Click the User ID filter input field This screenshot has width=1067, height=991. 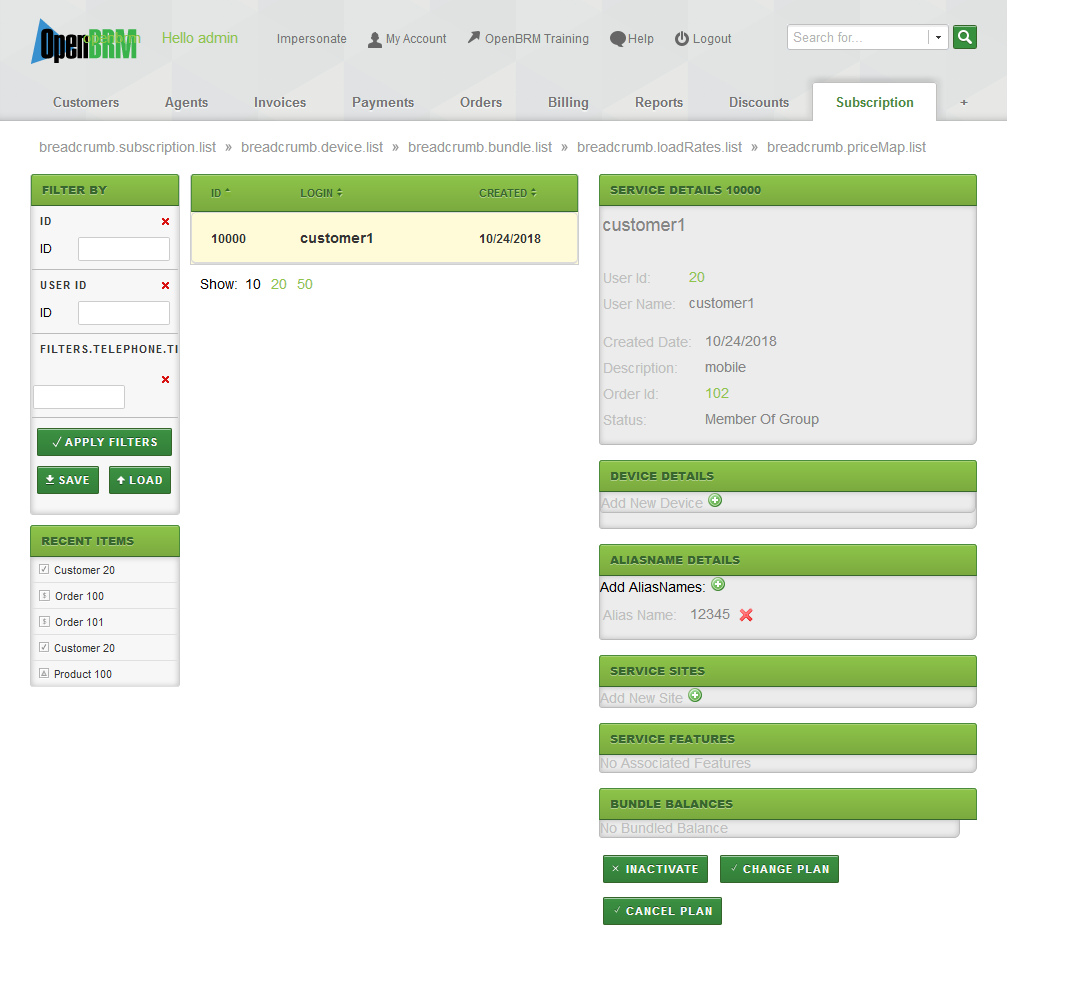124,313
